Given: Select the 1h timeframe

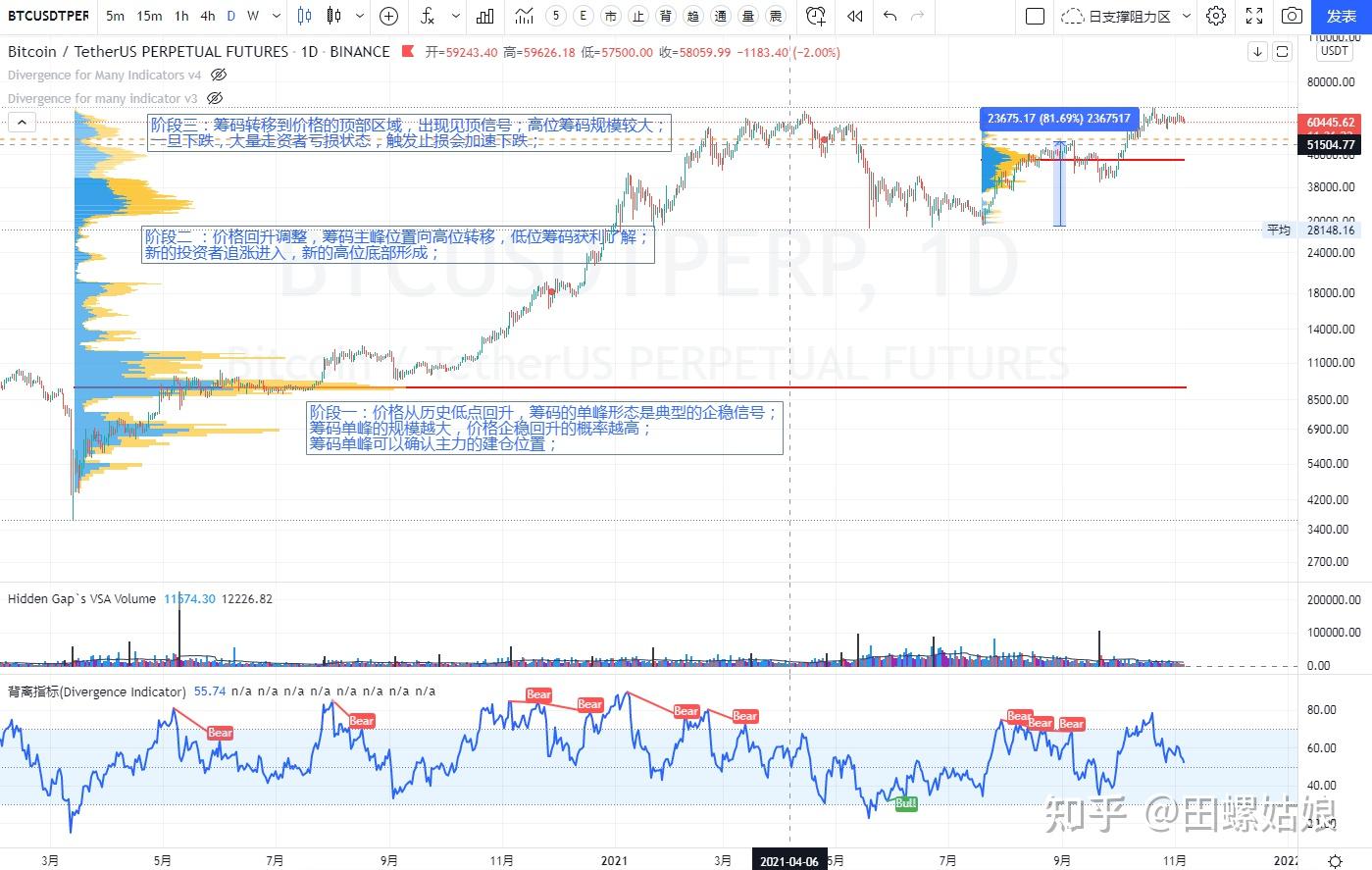Looking at the screenshot, I should coord(181,16).
